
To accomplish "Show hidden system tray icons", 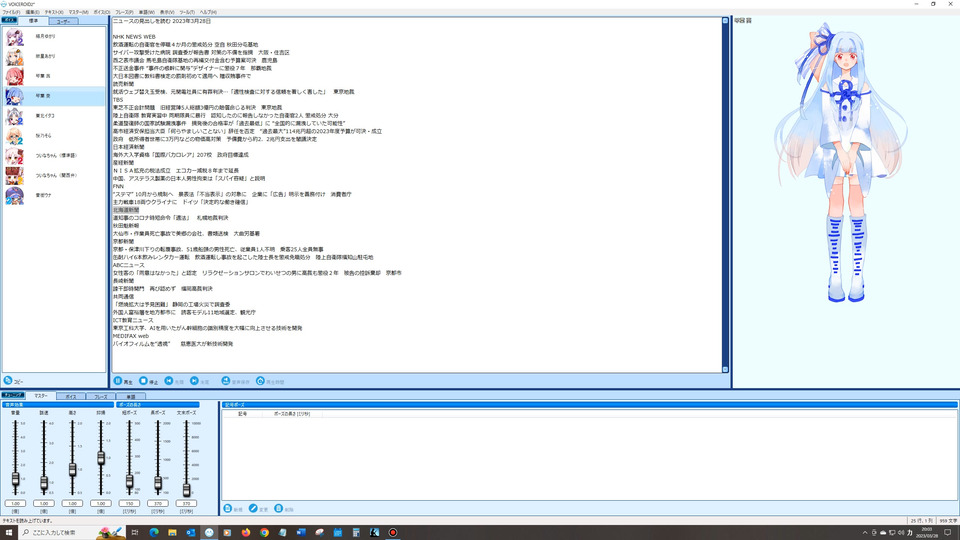I will click(x=864, y=533).
